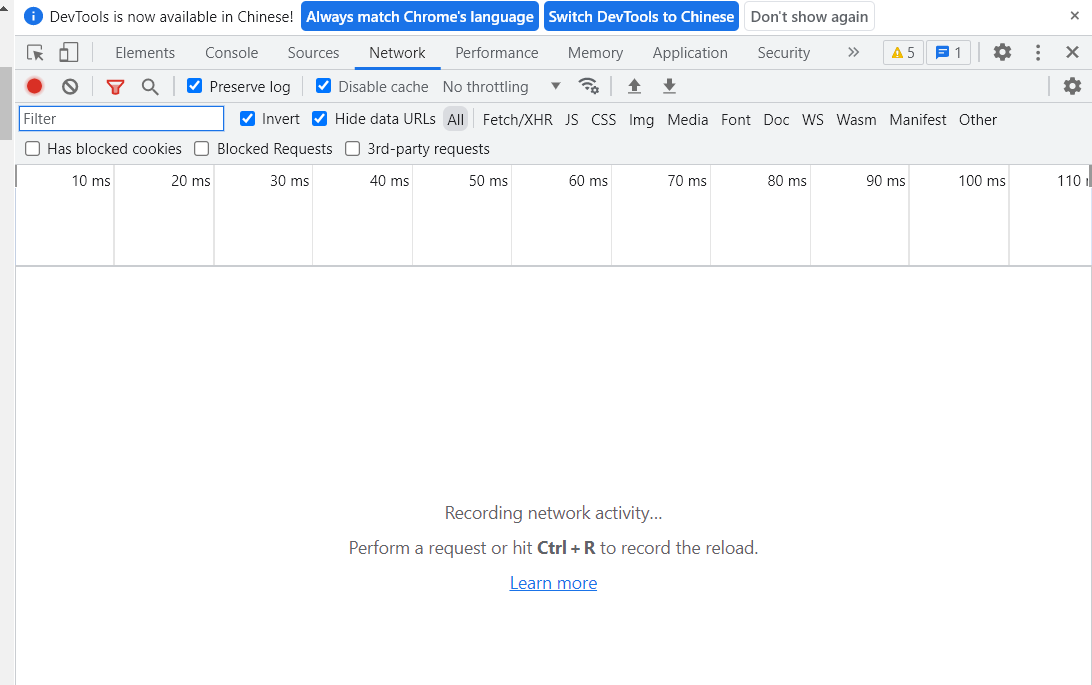Filter by Fetch/XHR requests
The image size is (1092, 685).
coord(517,119)
